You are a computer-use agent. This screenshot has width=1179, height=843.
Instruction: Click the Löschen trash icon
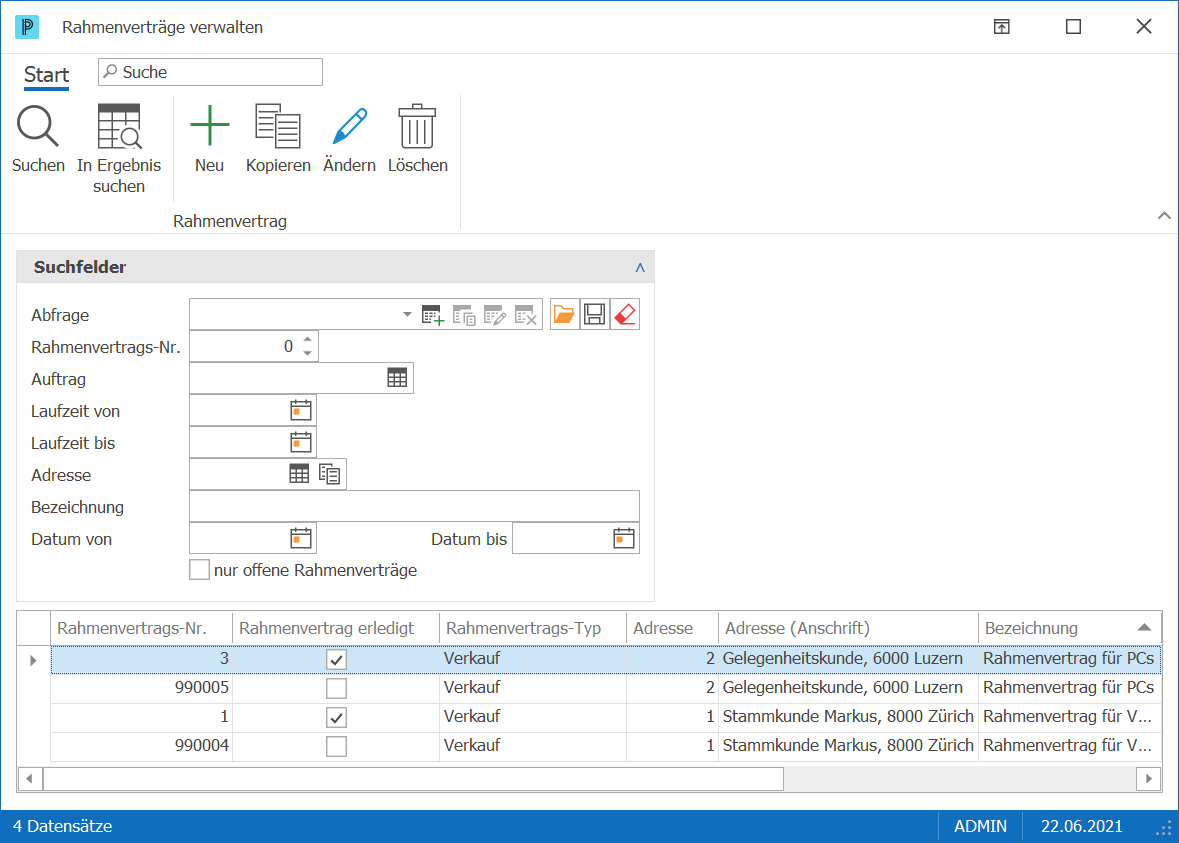[417, 126]
